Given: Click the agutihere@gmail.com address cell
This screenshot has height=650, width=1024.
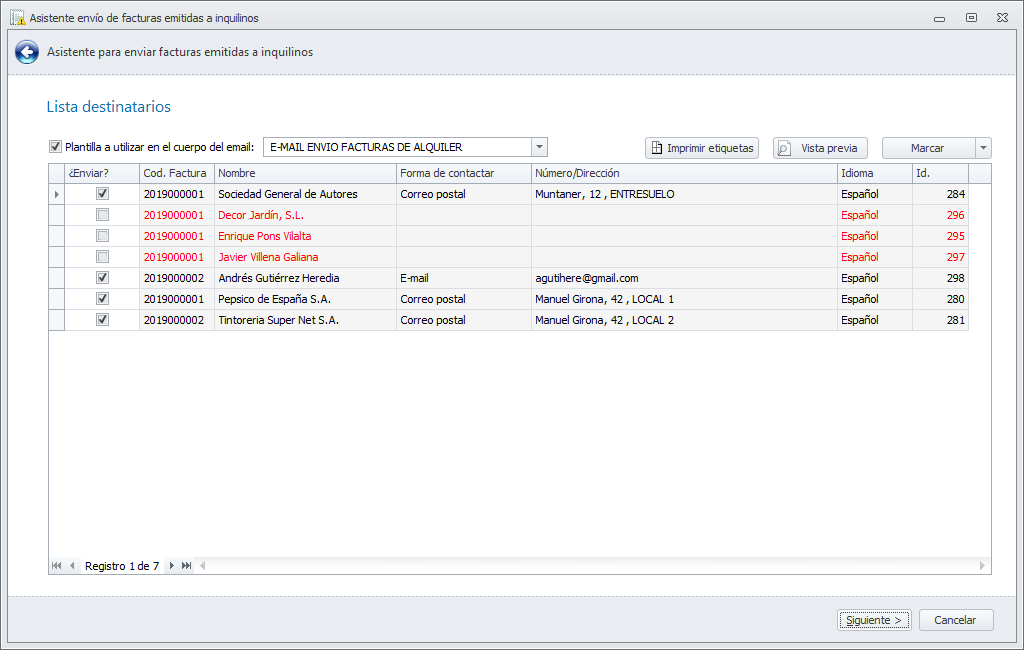Looking at the screenshot, I should (684, 278).
